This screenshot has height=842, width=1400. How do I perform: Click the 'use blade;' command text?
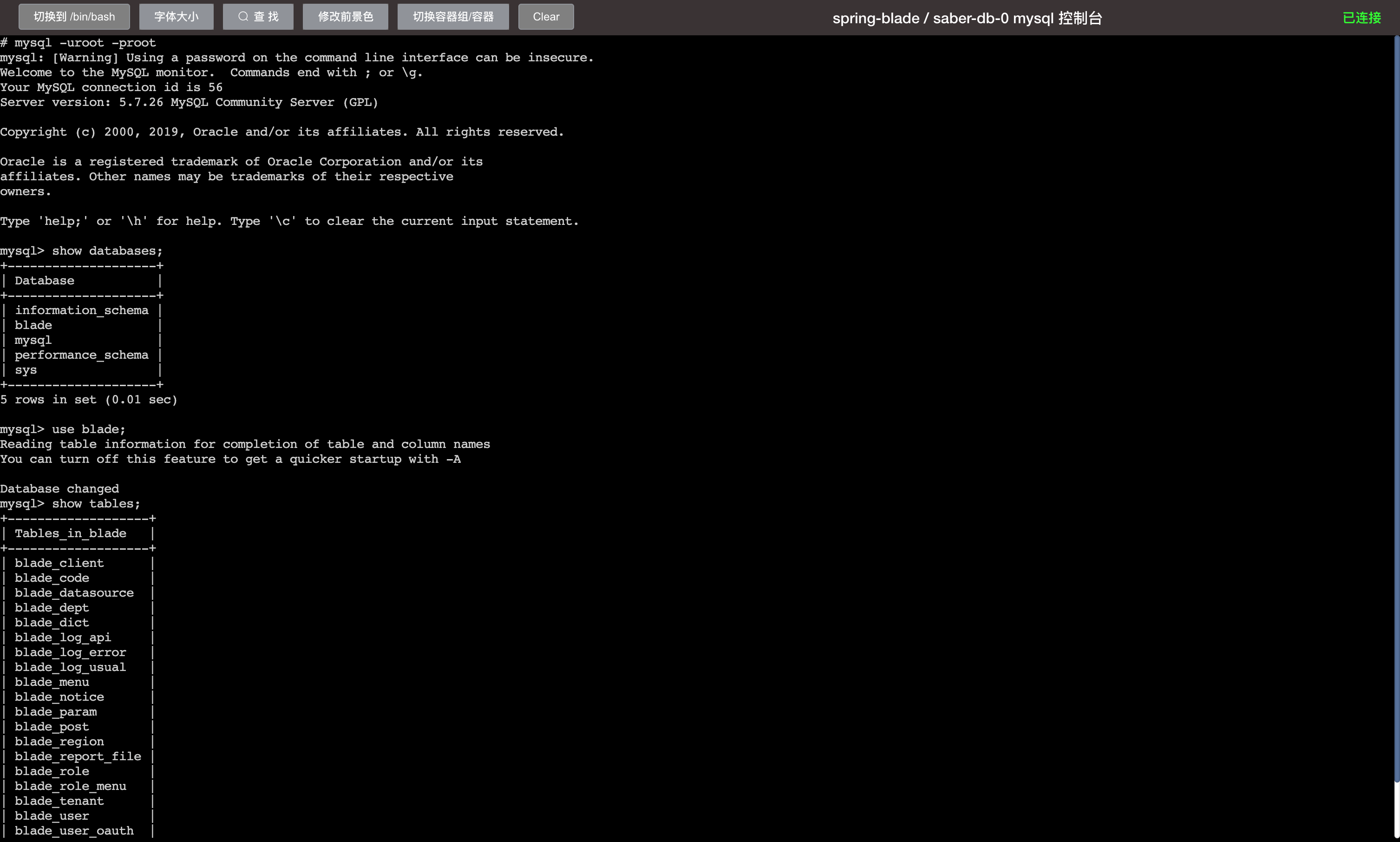point(88,429)
